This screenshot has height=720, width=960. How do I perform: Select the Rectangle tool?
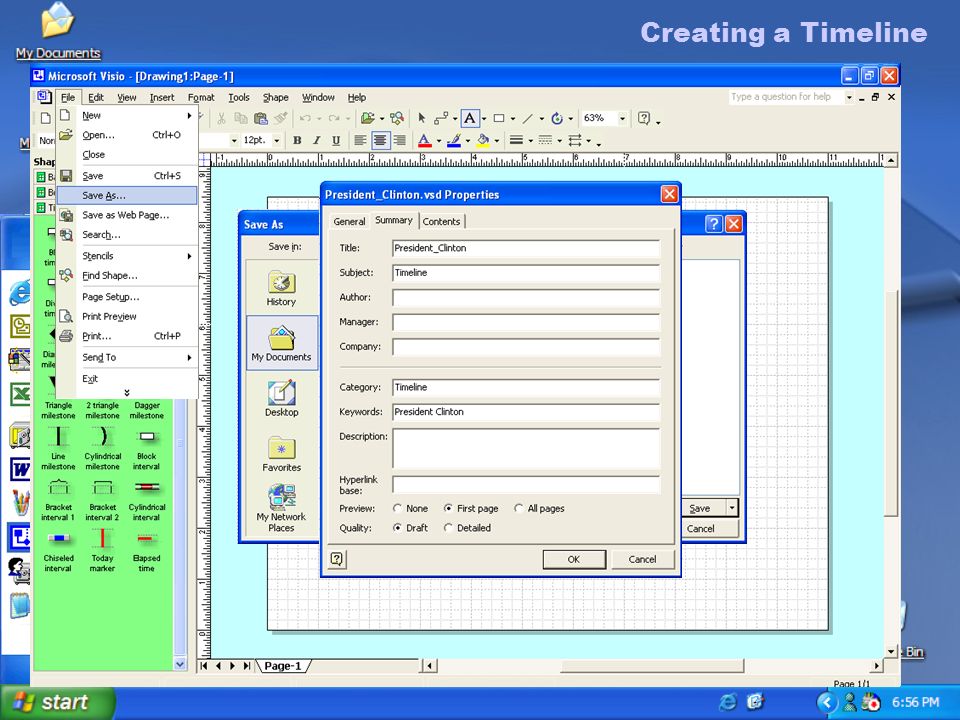tap(499, 118)
